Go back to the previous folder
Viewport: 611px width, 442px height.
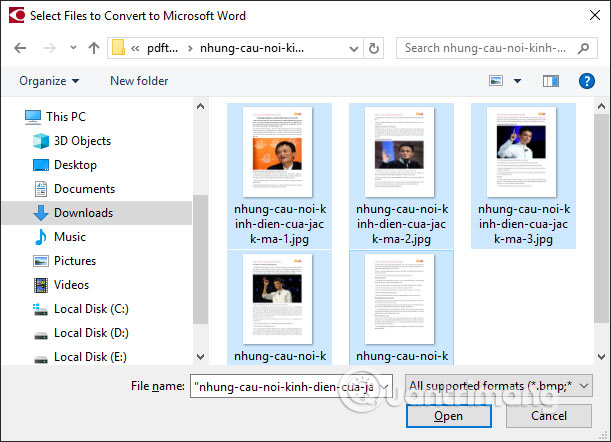pos(20,48)
